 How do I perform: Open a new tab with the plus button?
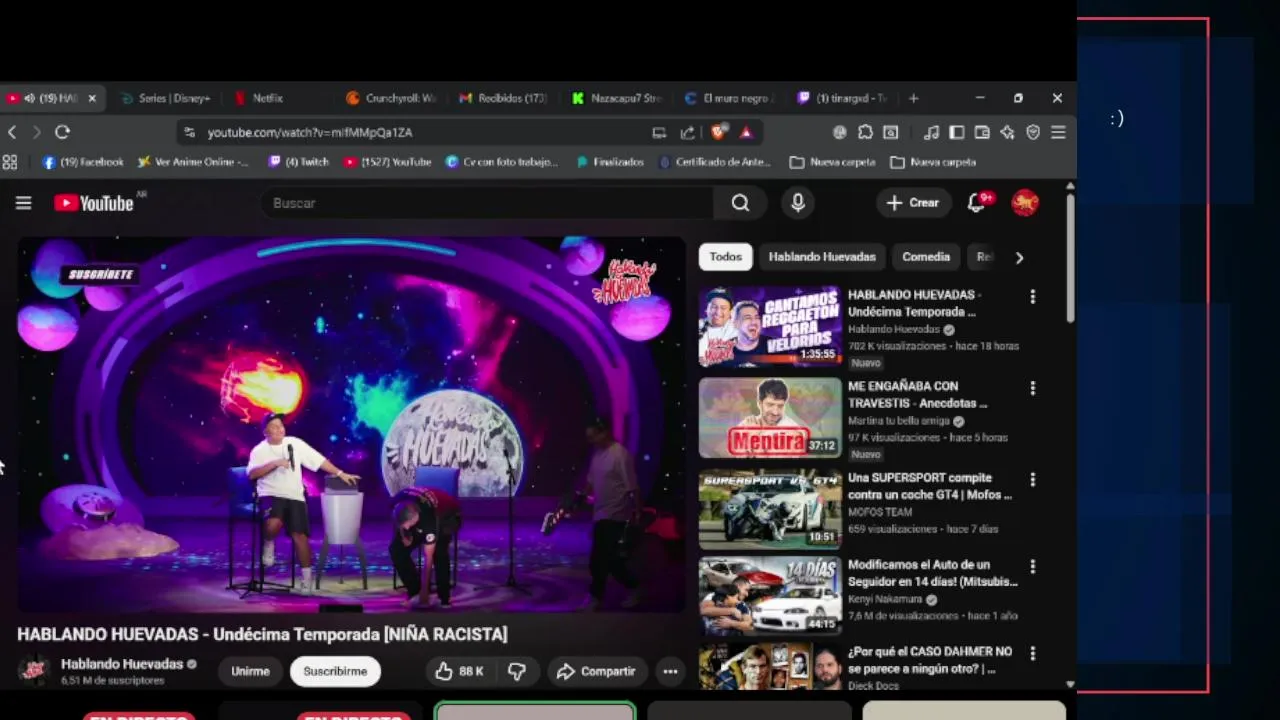pos(913,98)
